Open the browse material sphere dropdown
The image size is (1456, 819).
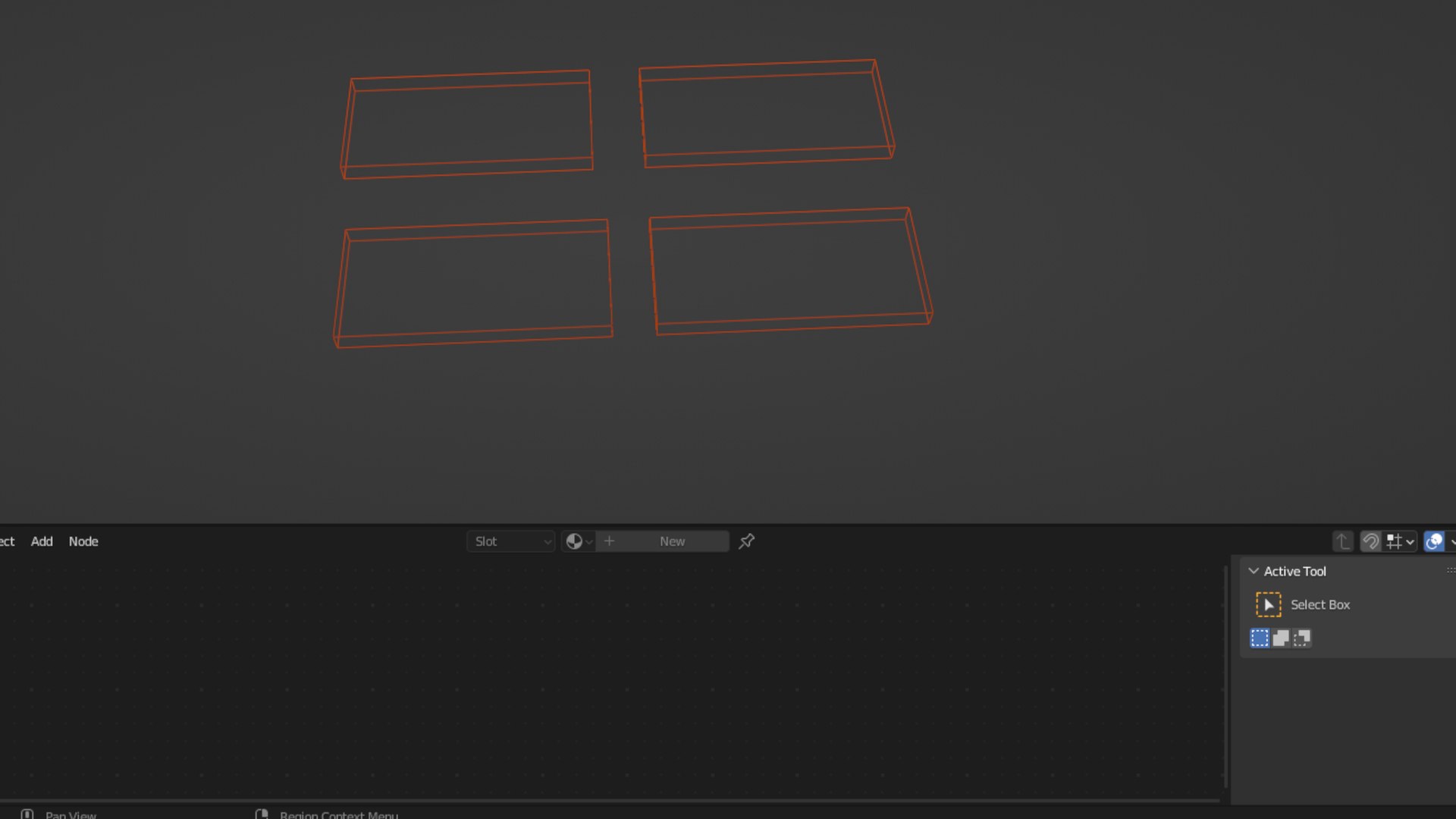point(579,541)
